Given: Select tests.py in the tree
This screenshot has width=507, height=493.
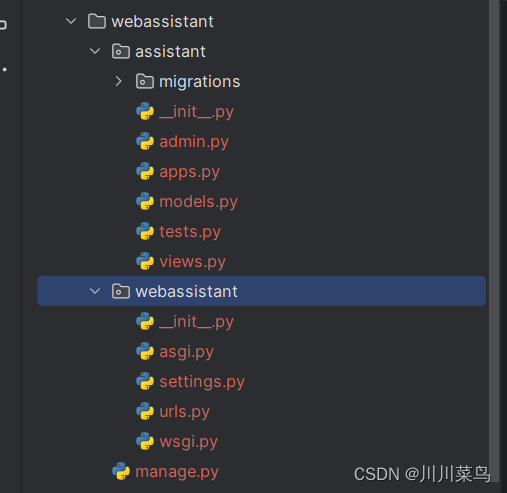Looking at the screenshot, I should pyautogui.click(x=190, y=232).
